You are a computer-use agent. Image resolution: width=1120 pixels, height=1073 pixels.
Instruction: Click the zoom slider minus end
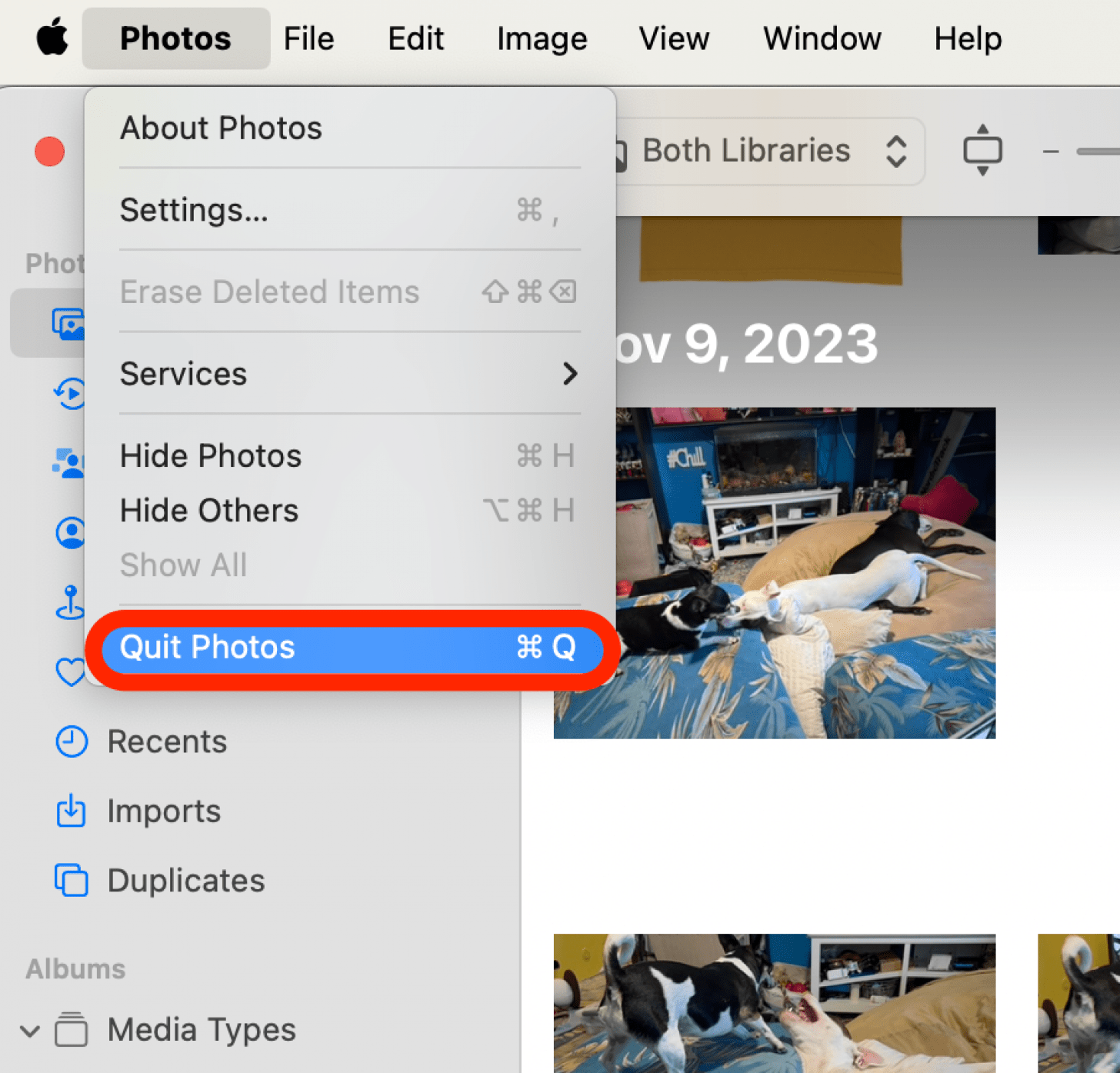pos(1051,152)
